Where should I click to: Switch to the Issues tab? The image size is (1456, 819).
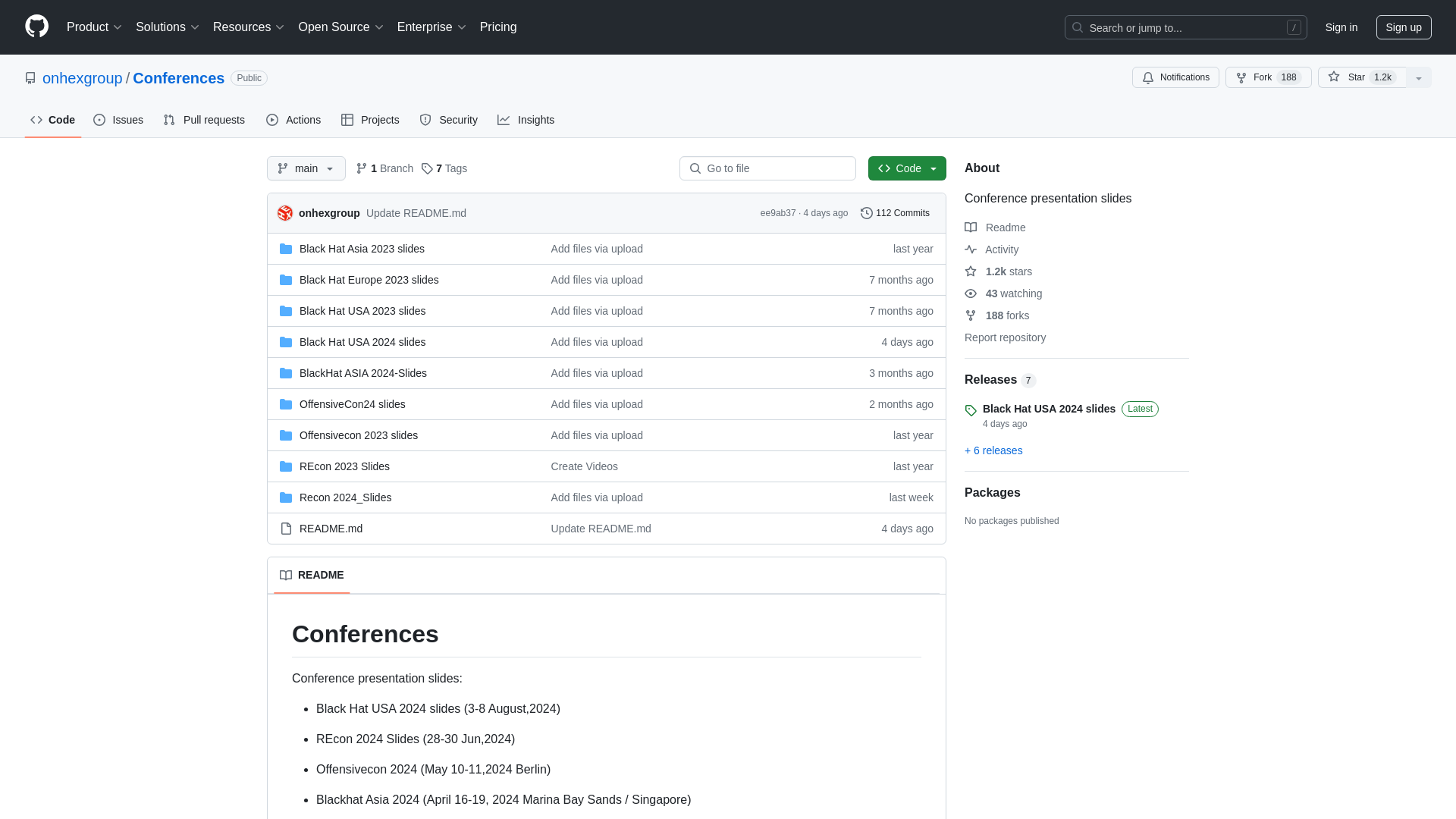point(118,120)
